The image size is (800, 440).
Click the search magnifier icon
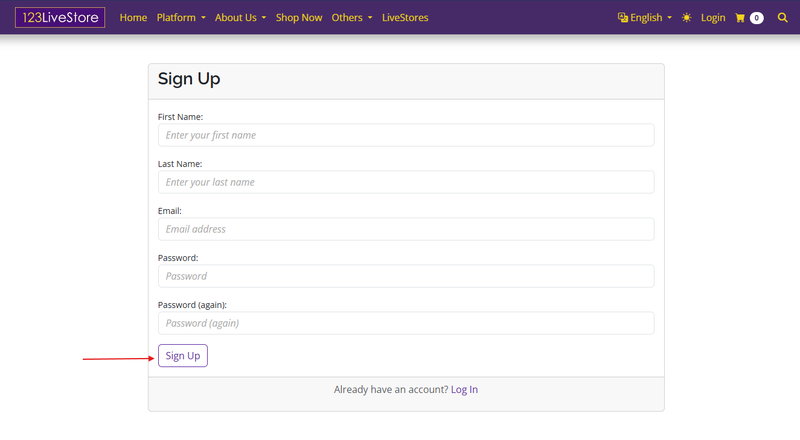click(782, 18)
